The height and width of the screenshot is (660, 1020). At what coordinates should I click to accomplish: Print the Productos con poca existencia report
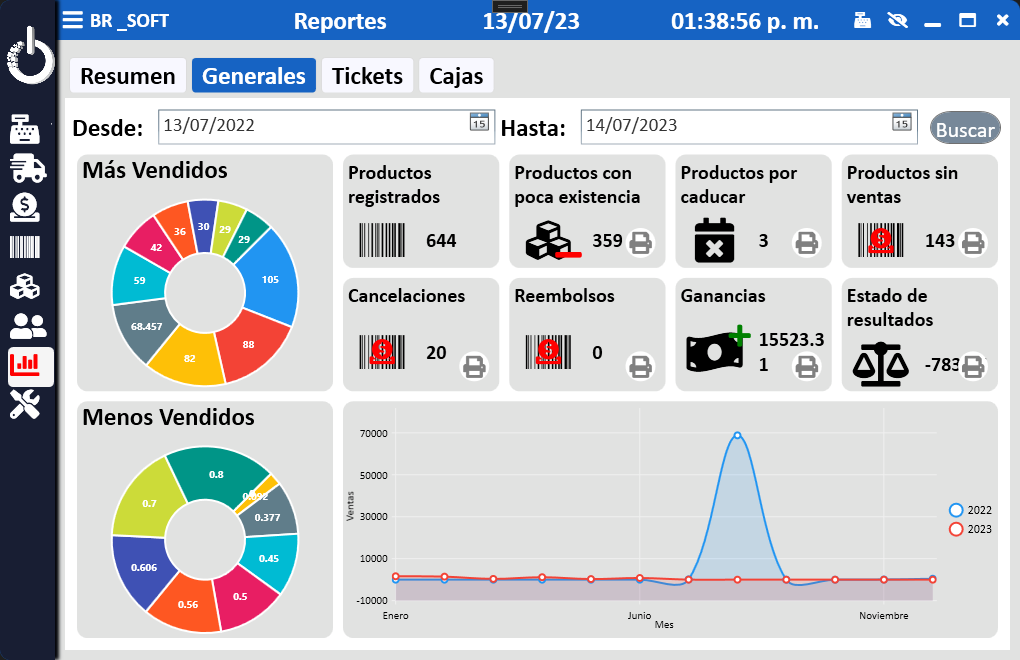641,241
